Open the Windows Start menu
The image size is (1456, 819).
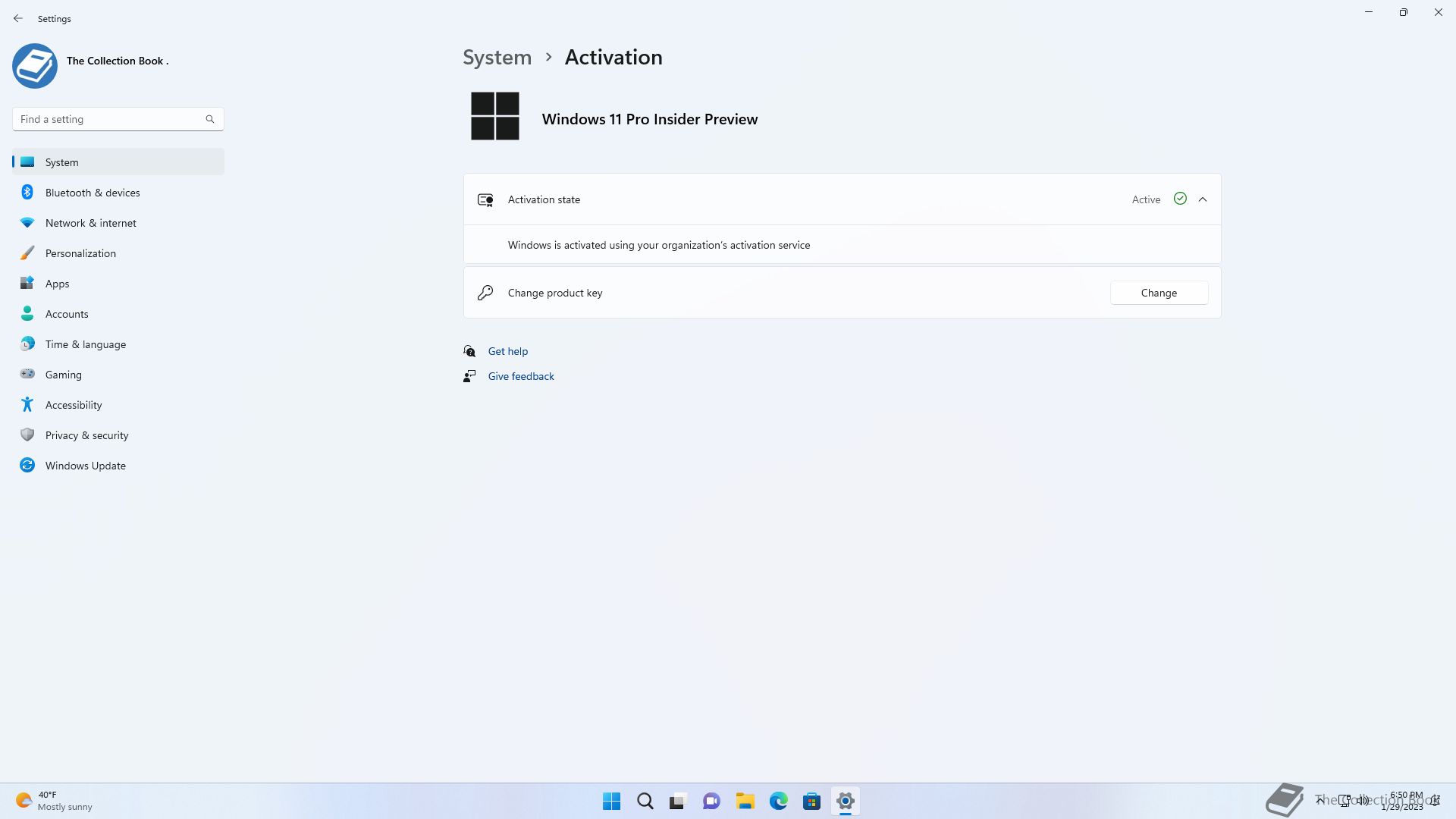(611, 801)
